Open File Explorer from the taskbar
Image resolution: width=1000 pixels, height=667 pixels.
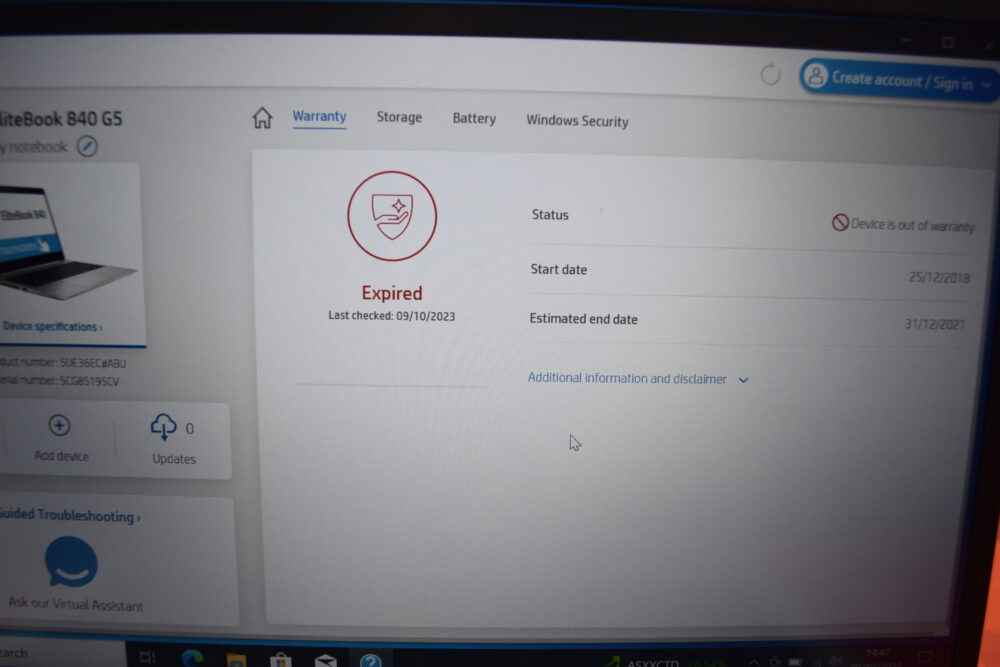(x=237, y=659)
